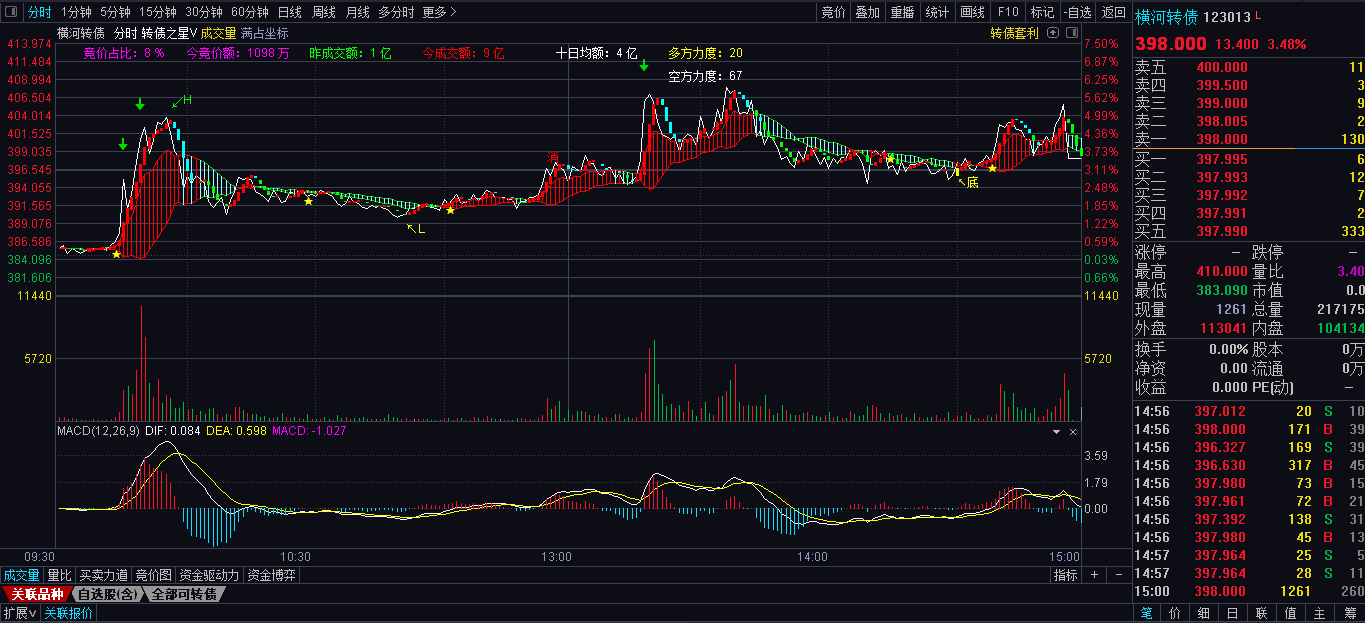Open F10 company info

pyautogui.click(x=1008, y=12)
